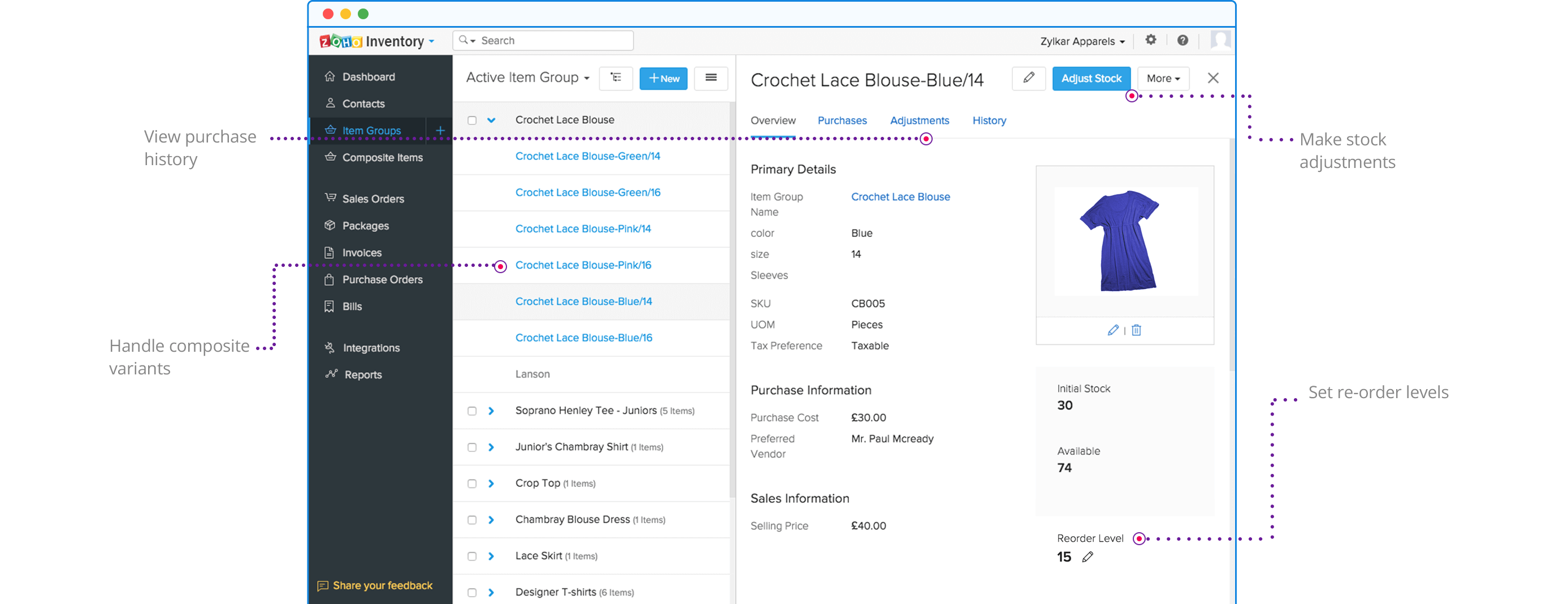This screenshot has width=1568, height=604.
Task: Delete the blouse image with trash icon
Action: [x=1136, y=330]
